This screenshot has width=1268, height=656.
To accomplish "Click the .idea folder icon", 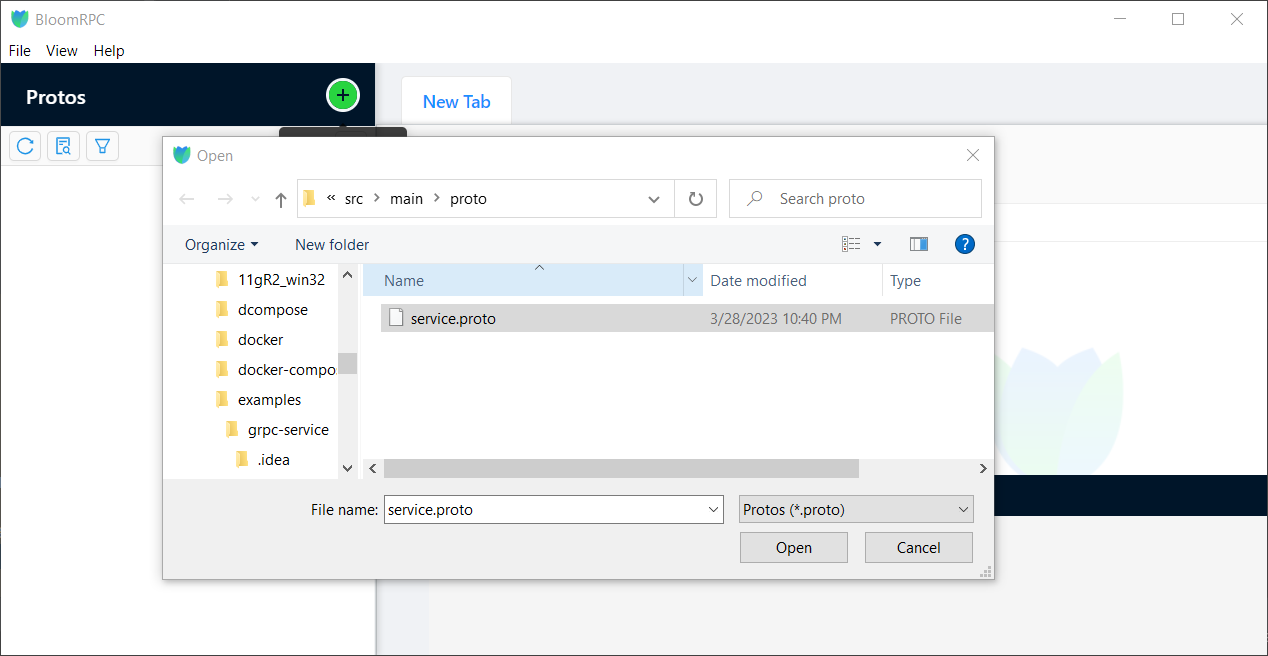I will [242, 459].
